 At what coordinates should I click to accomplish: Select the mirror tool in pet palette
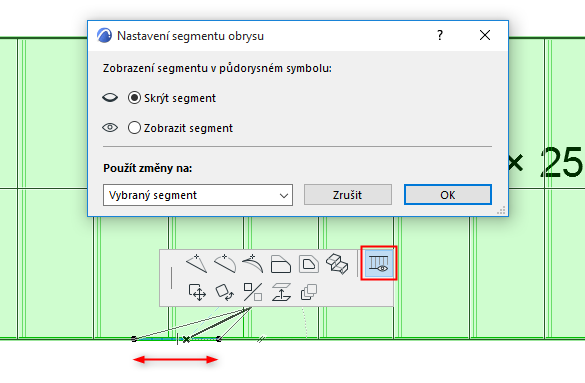point(253,292)
